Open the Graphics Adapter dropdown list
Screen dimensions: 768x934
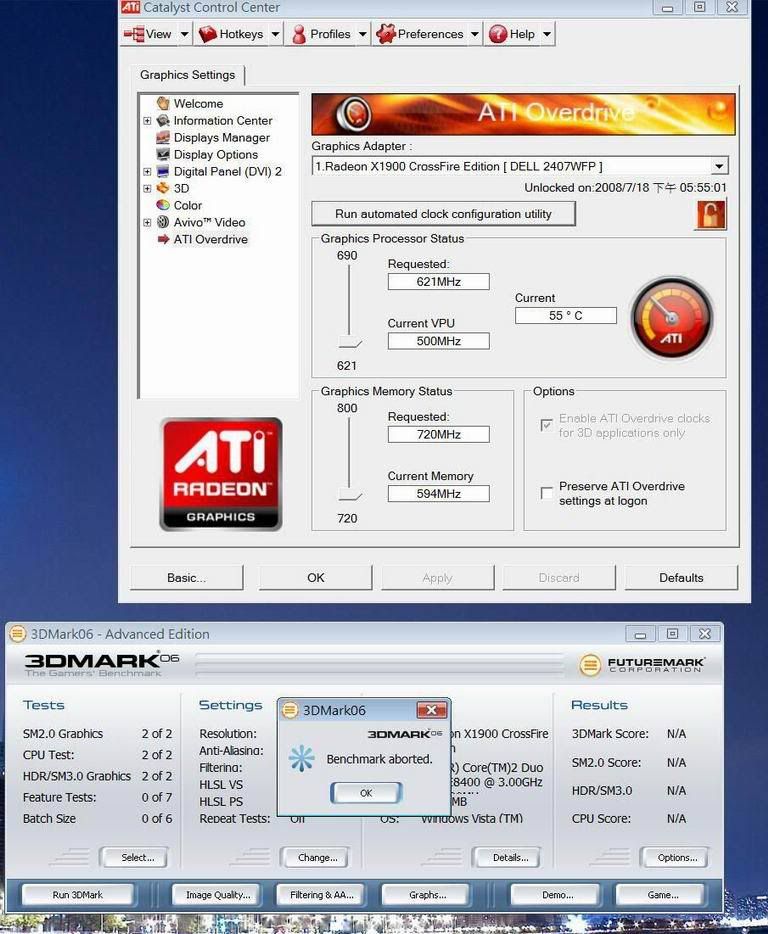719,166
